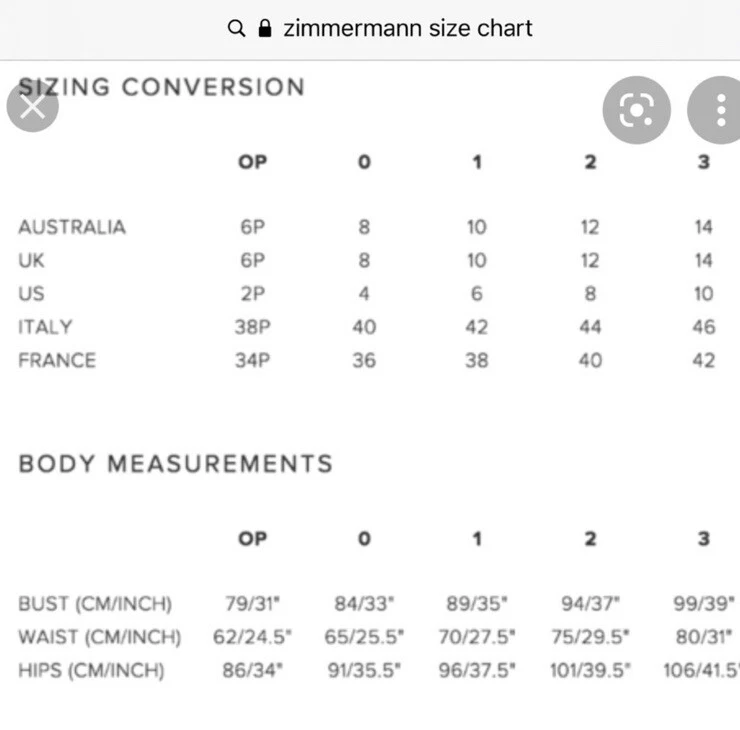Viewport: 740px width, 730px height.
Task: Open Google Lens visual search icon
Action: click(637, 110)
